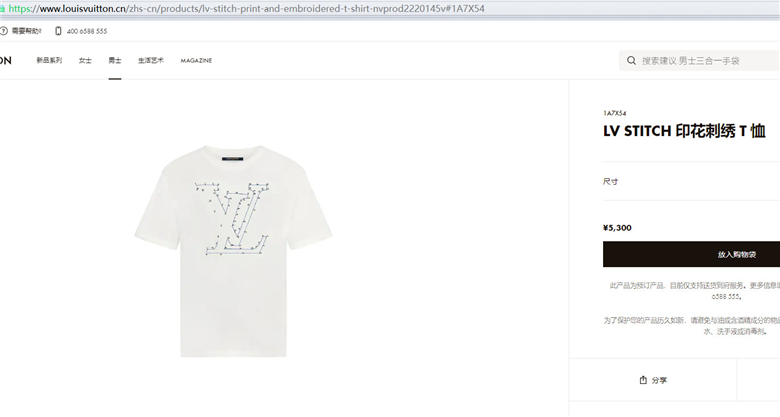Click the secure lock icon in address bar
This screenshot has width=780, height=417.
tap(2, 8)
